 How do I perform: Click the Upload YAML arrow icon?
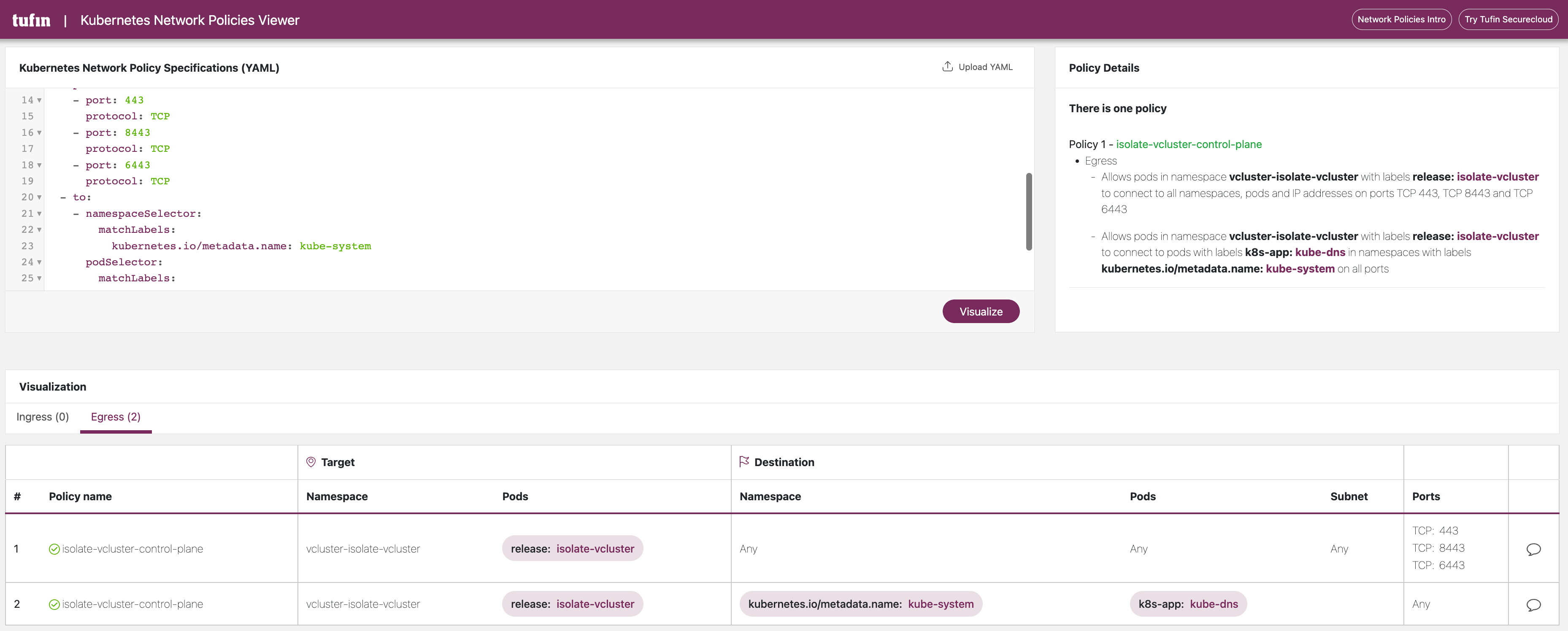point(947,66)
